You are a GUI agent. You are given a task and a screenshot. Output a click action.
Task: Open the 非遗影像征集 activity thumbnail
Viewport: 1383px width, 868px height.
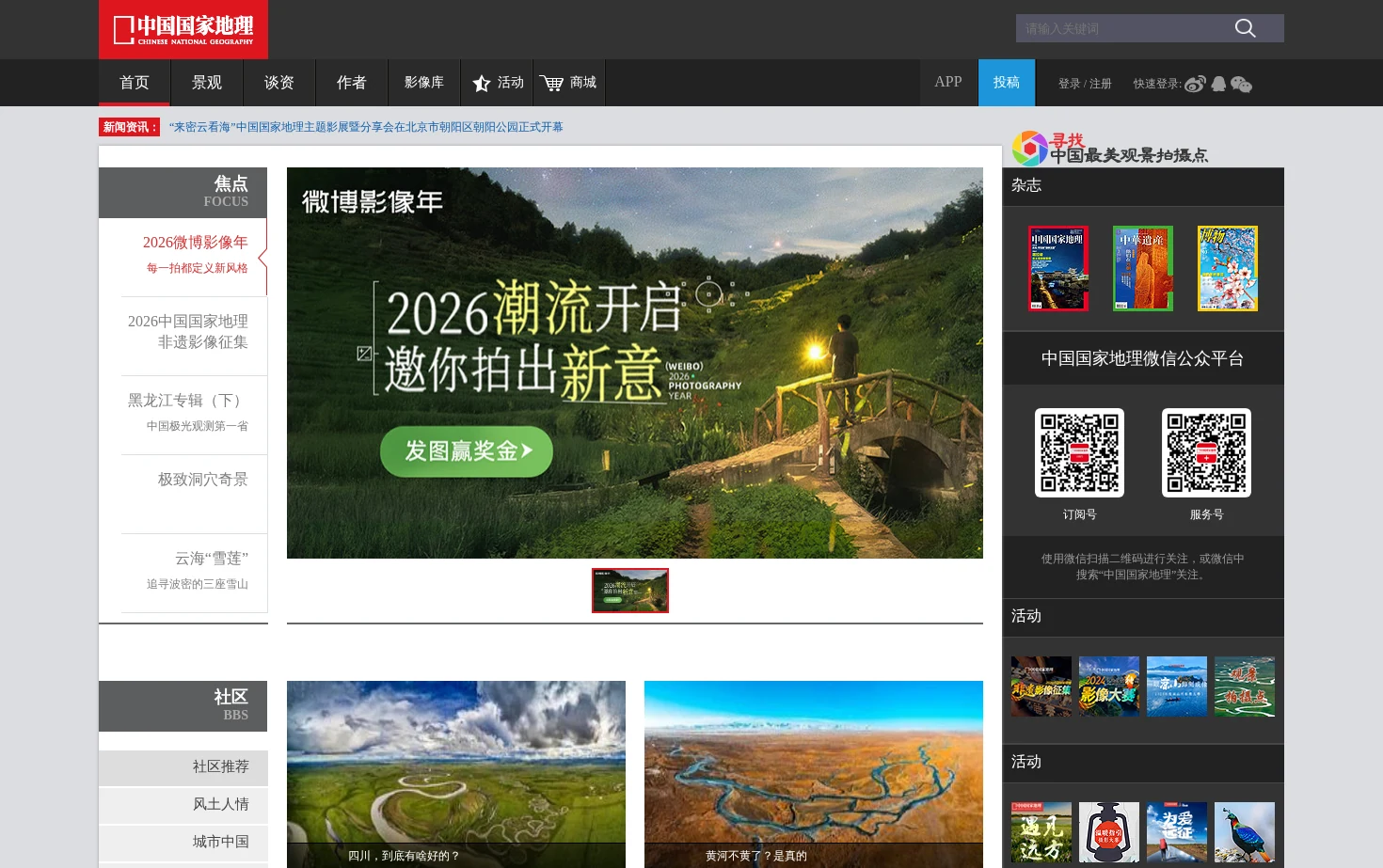click(1041, 687)
